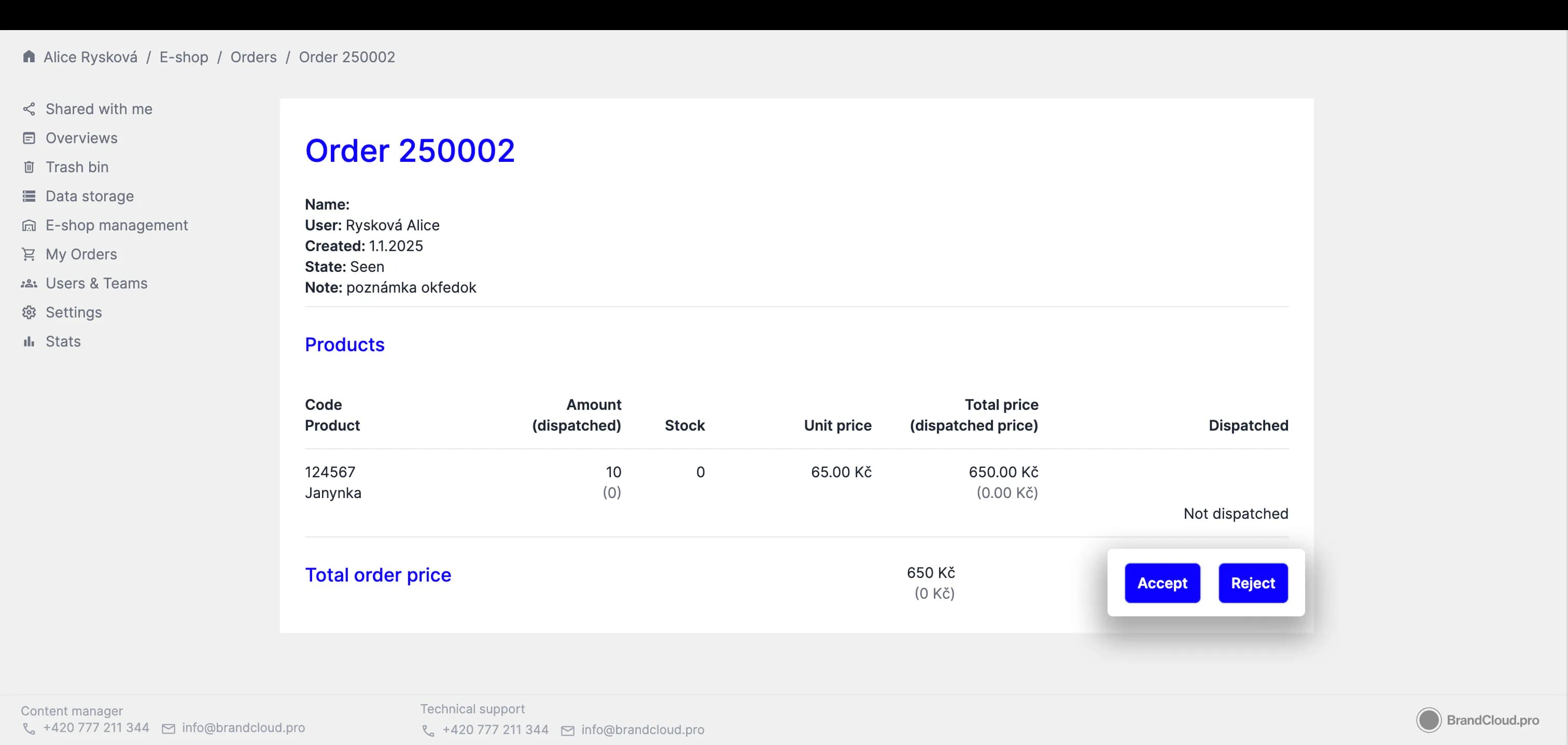
Task: Open the Stats menu item
Action: [63, 342]
